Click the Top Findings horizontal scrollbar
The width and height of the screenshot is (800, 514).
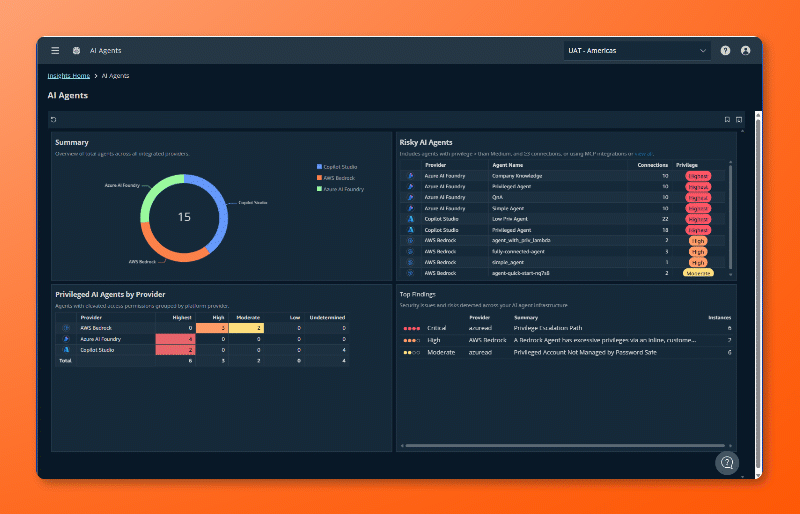click(x=565, y=446)
